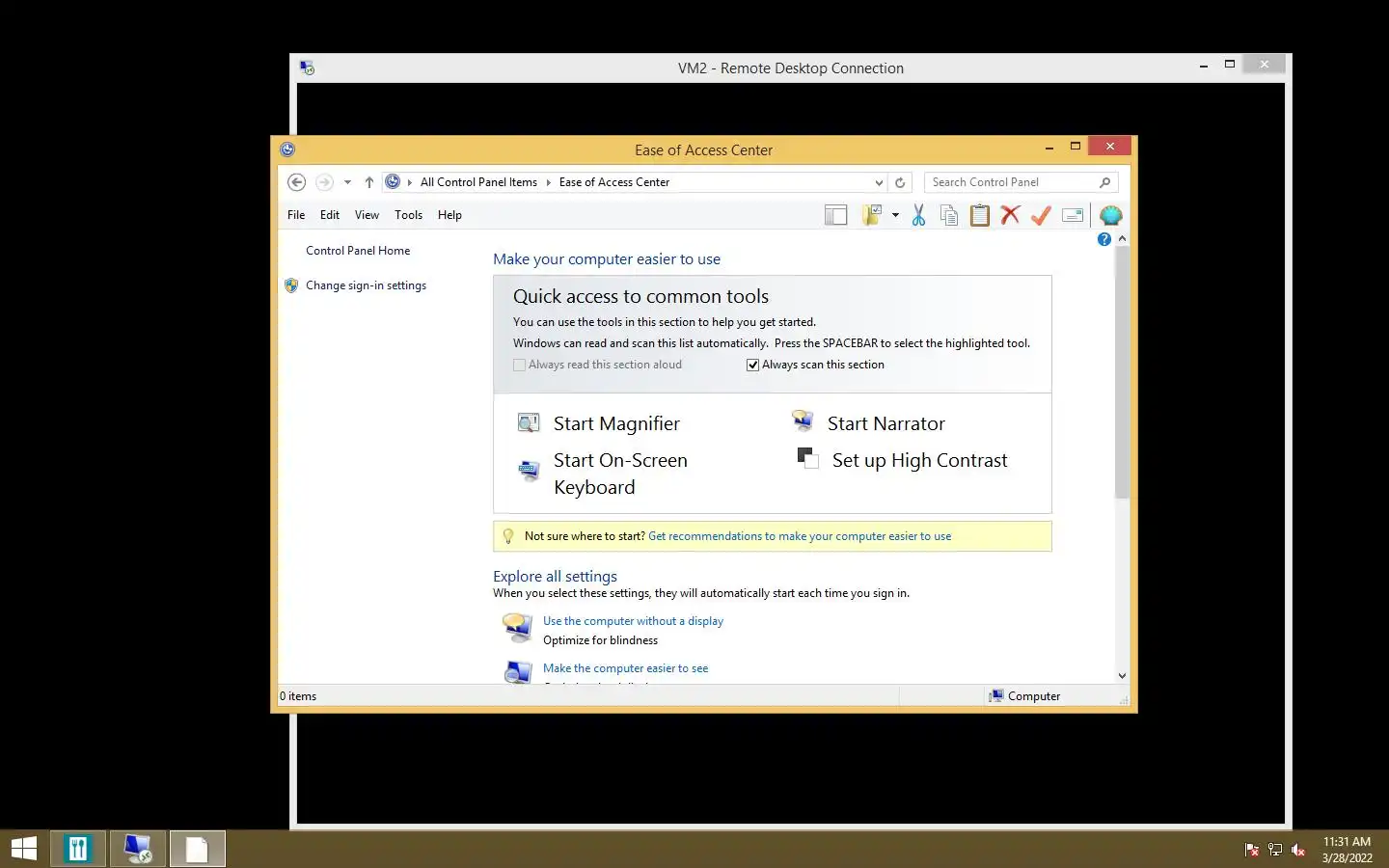Click '0 items' in status bar
This screenshot has height=868, width=1389.
[298, 696]
